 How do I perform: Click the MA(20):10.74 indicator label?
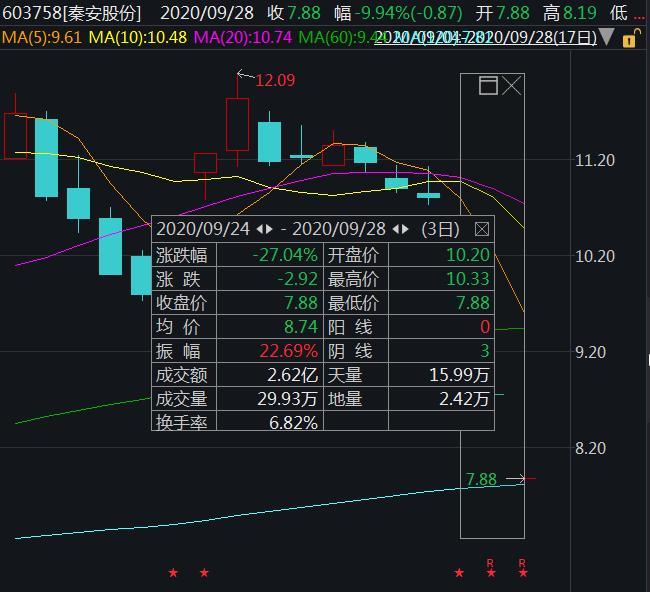click(243, 38)
